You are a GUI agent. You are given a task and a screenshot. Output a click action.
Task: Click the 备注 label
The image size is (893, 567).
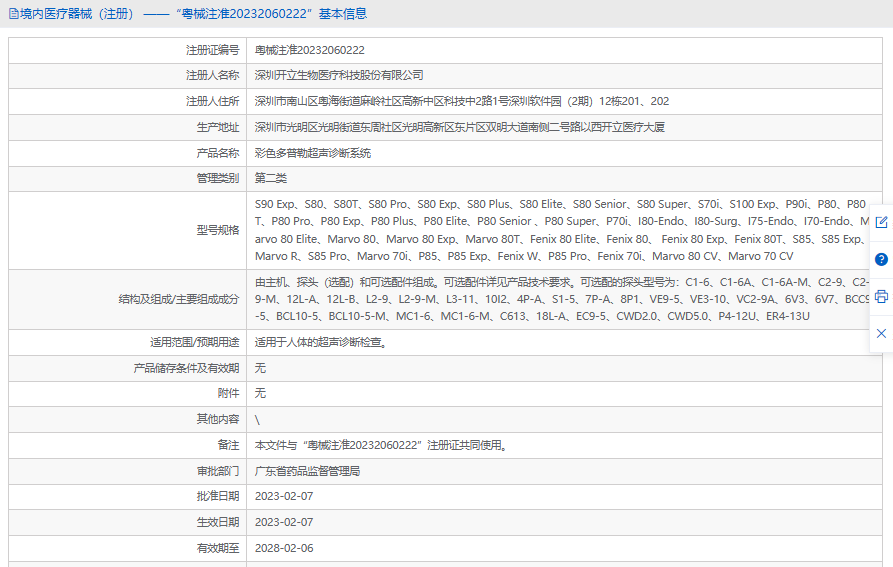[x=229, y=445]
